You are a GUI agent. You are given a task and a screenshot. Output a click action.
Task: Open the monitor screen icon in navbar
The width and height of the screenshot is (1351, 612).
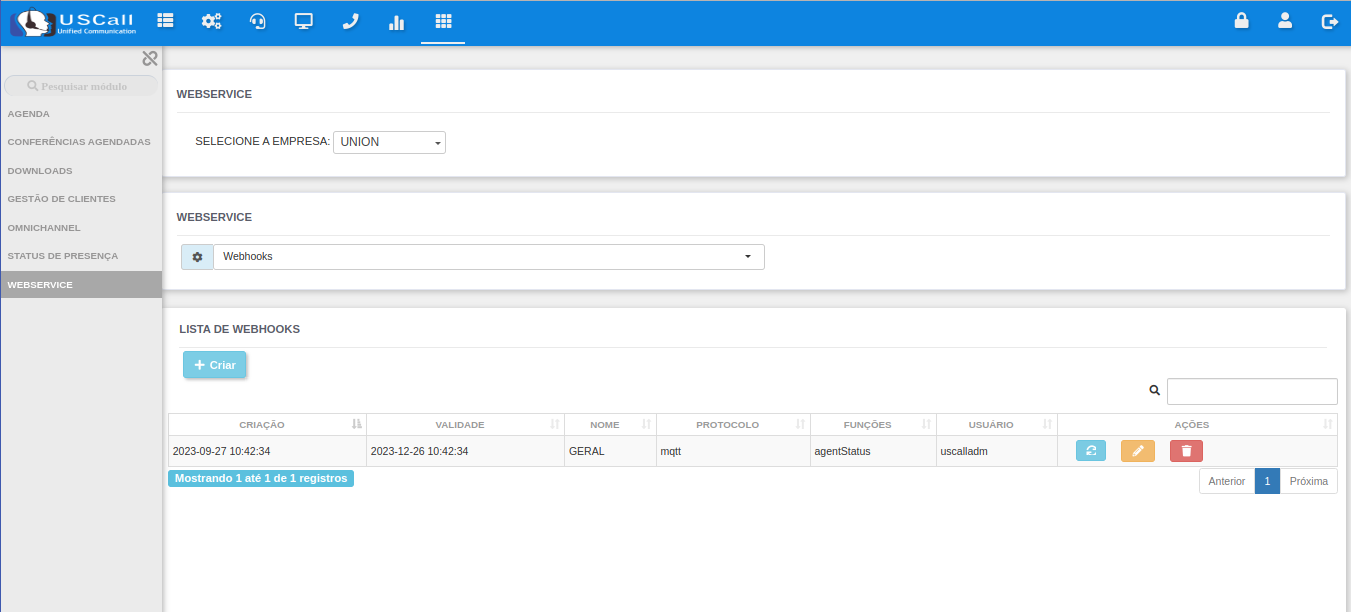(304, 21)
